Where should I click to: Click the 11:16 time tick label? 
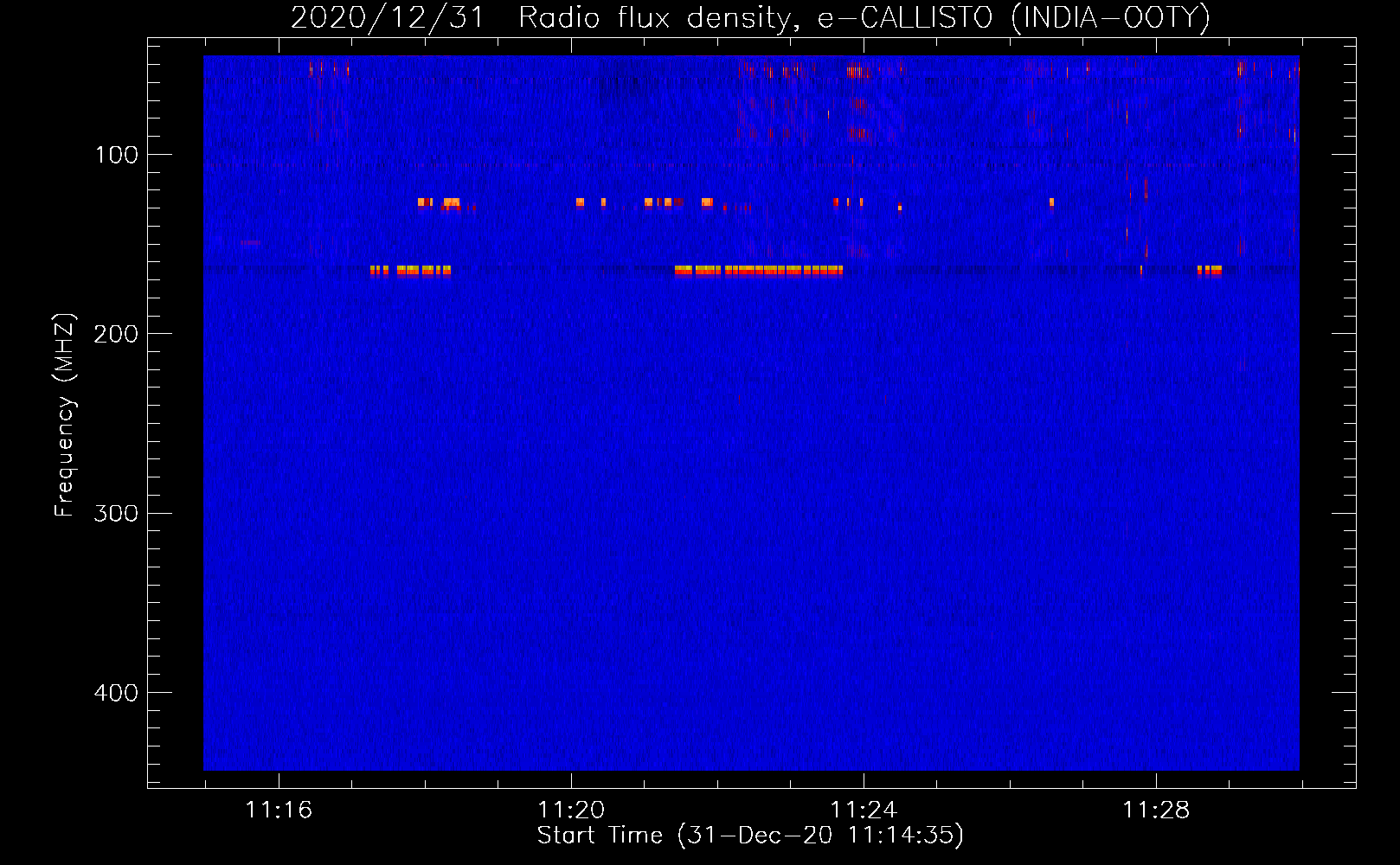[279, 811]
